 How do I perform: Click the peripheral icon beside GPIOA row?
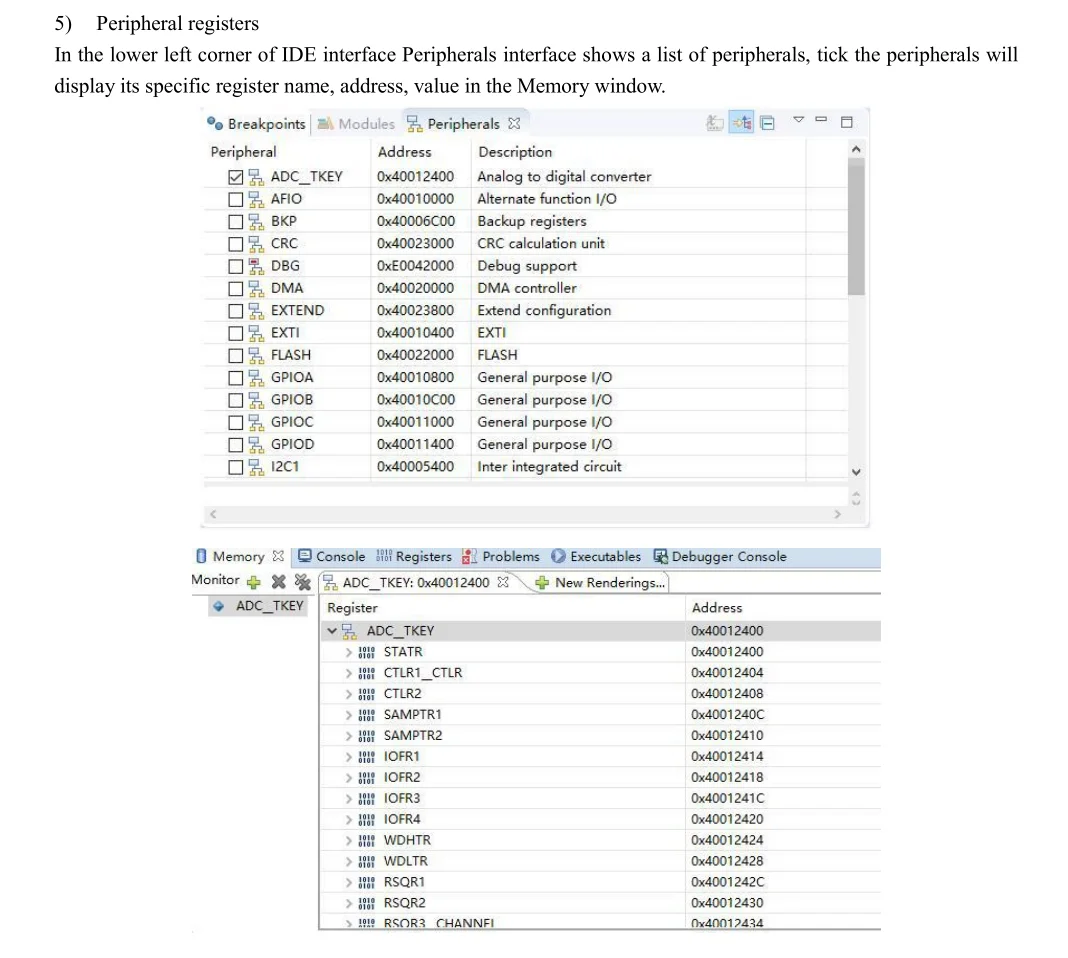click(x=256, y=378)
